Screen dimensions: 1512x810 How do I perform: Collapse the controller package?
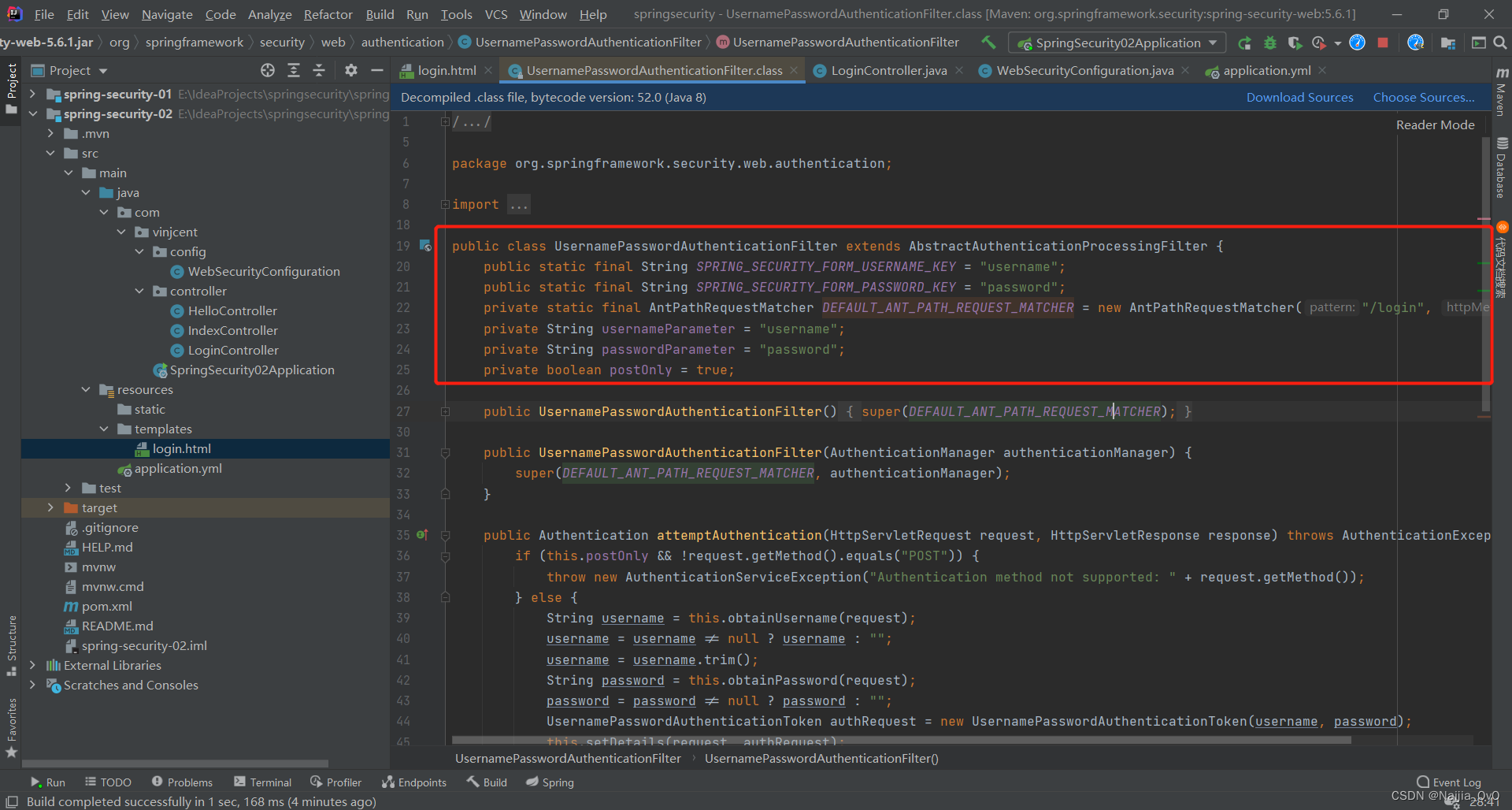[139, 291]
